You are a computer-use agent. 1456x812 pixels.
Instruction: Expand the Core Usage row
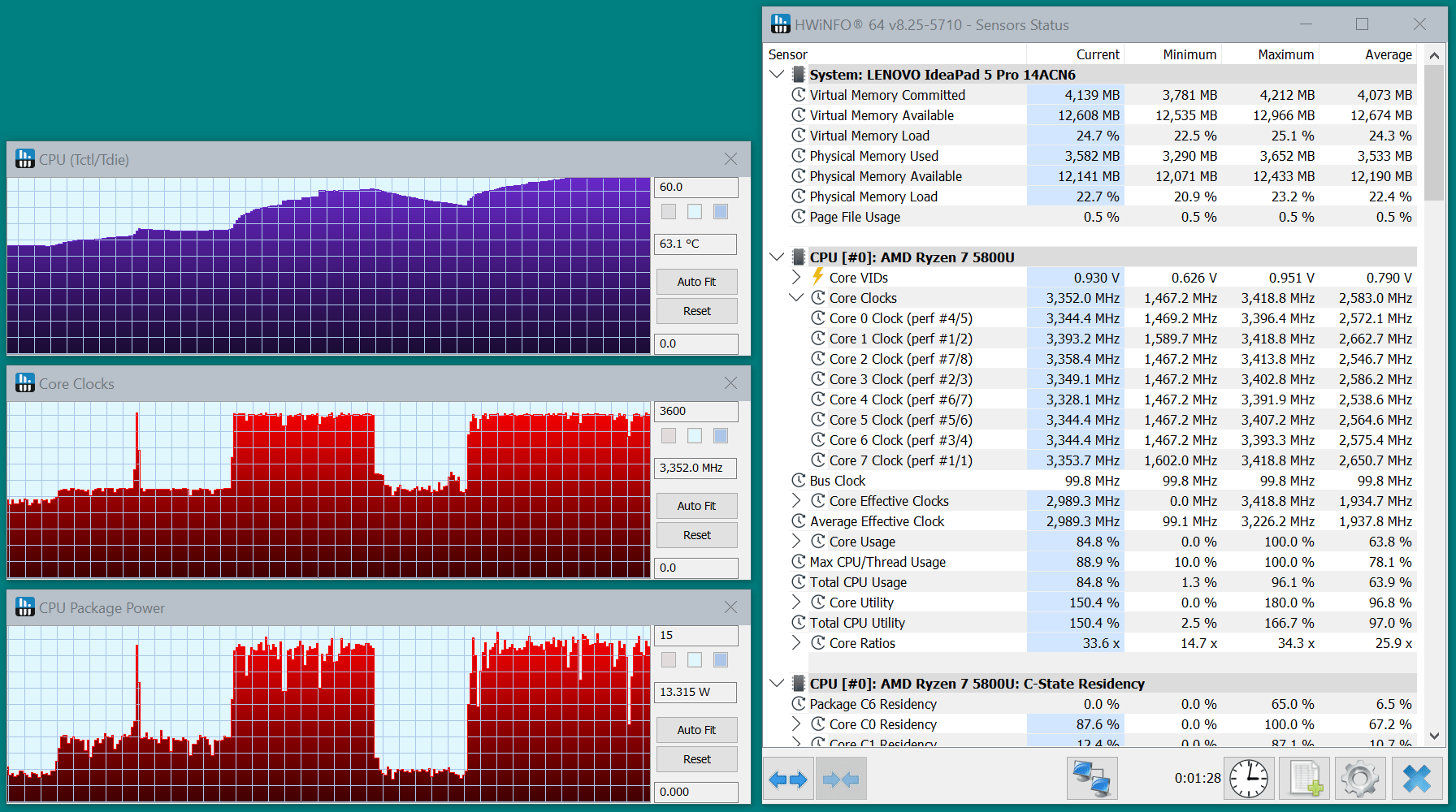click(x=796, y=541)
